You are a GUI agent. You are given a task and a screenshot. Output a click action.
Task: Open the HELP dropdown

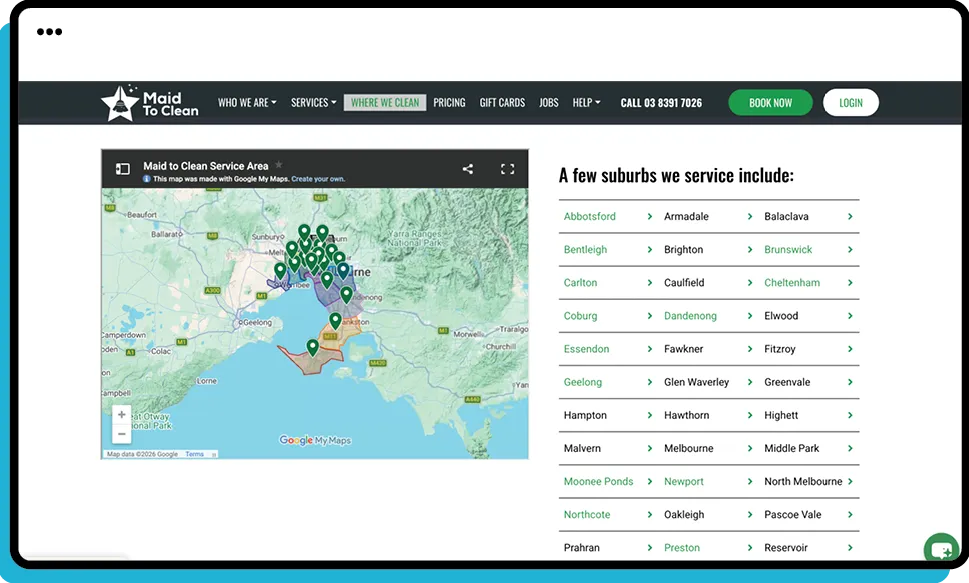click(586, 102)
